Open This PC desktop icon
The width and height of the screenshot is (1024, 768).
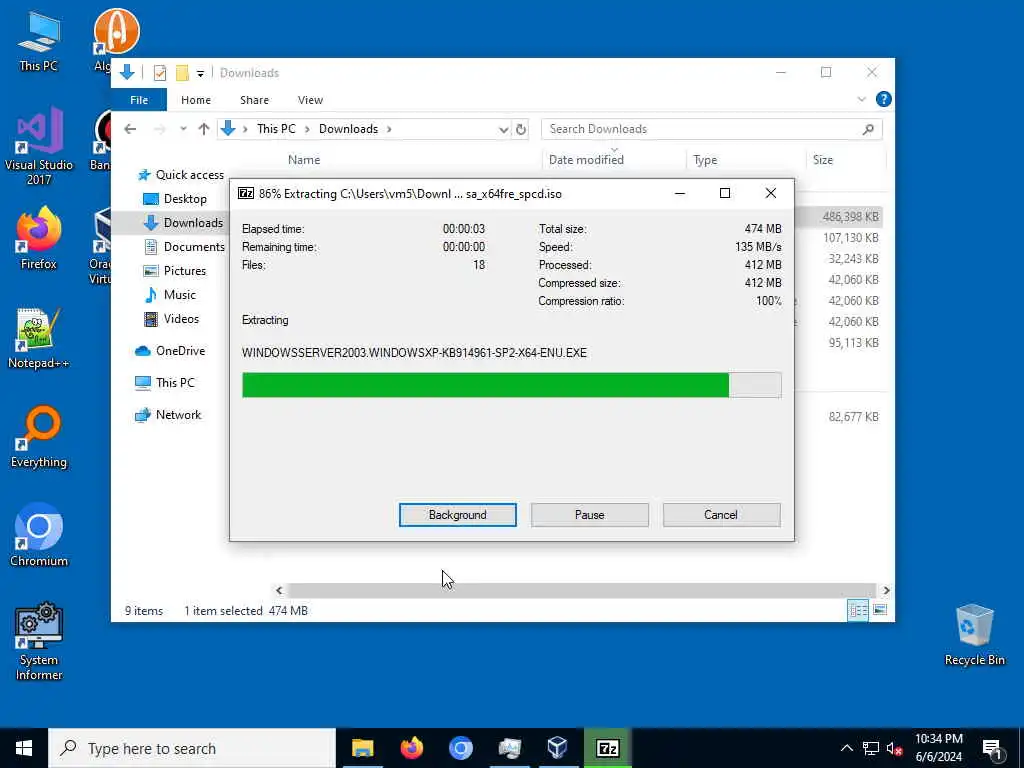point(39,41)
